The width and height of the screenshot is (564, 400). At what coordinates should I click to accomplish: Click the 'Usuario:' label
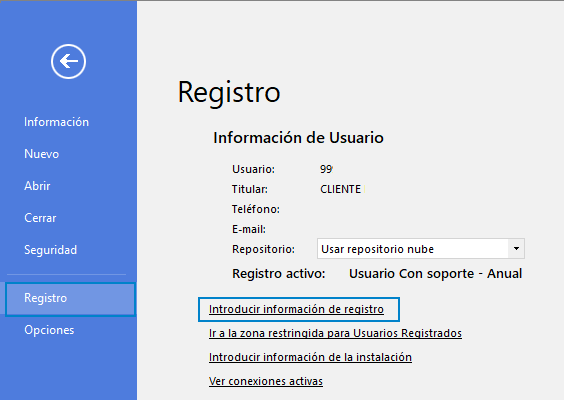click(254, 169)
